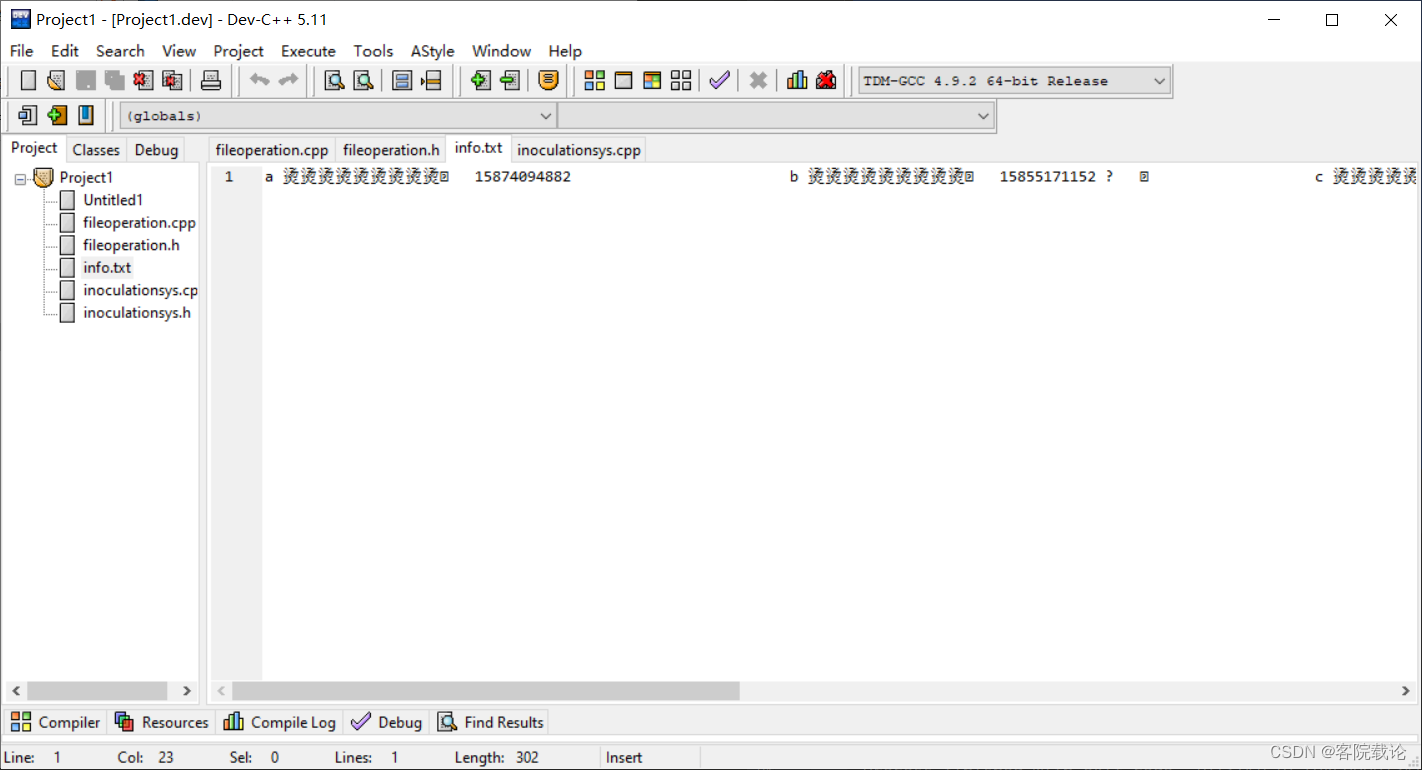Open the View menu
The image size is (1422, 770).
click(179, 51)
